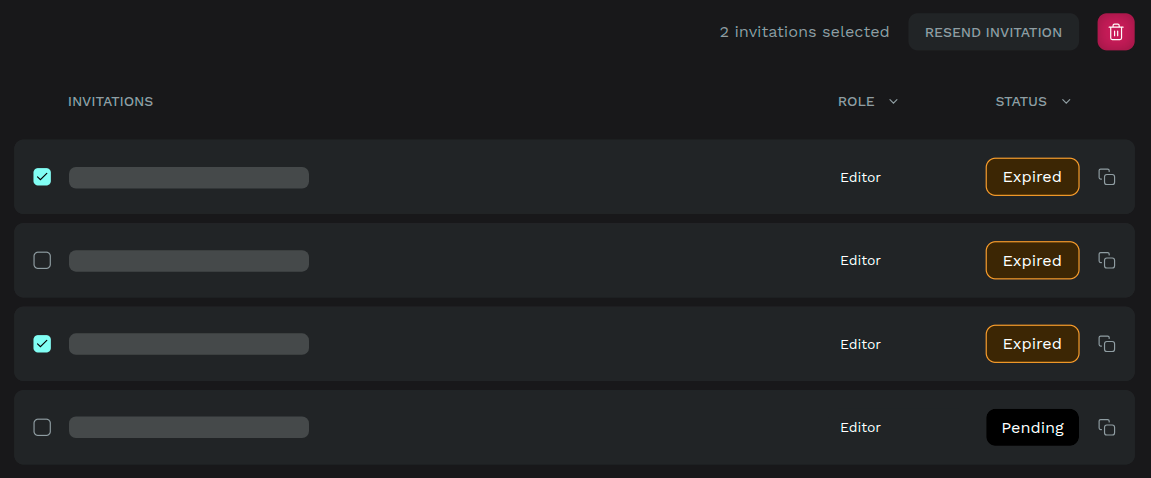Click the Pending invitation's name placeholder
1151x478 pixels.
188,427
